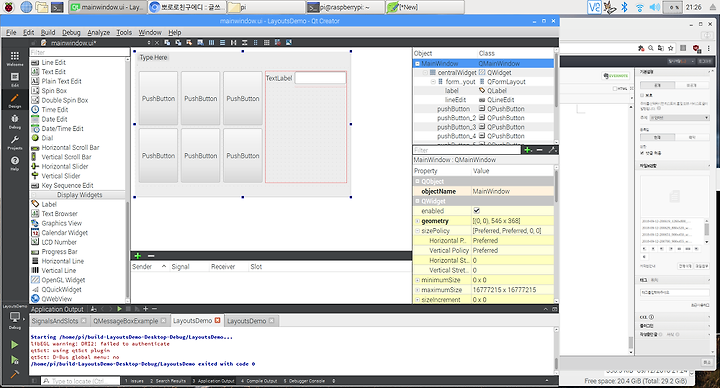
Task: Expand geometry property
Action: pos(417,221)
